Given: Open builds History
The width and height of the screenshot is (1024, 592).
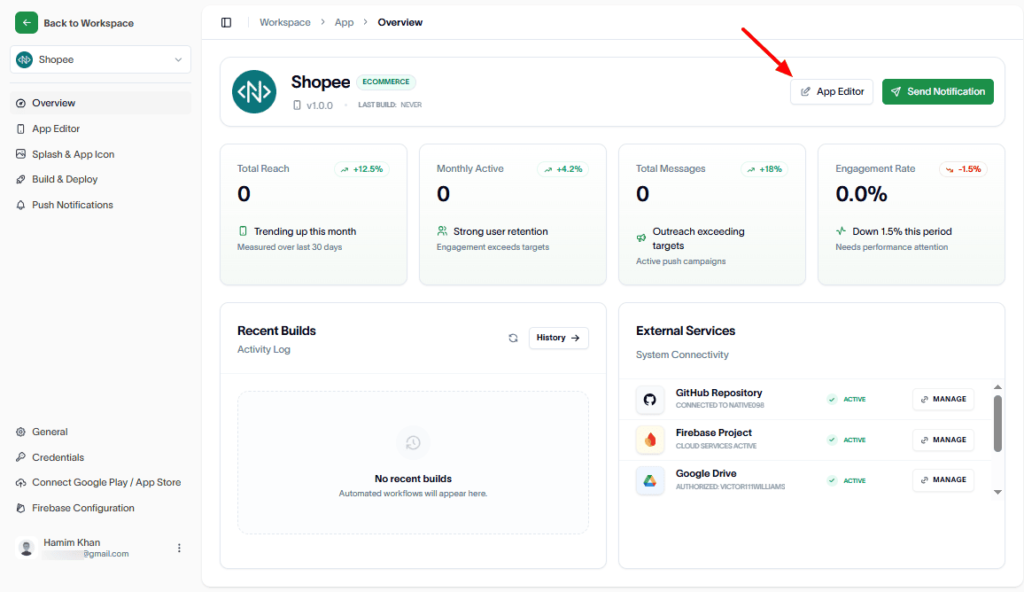Looking at the screenshot, I should click(x=558, y=338).
